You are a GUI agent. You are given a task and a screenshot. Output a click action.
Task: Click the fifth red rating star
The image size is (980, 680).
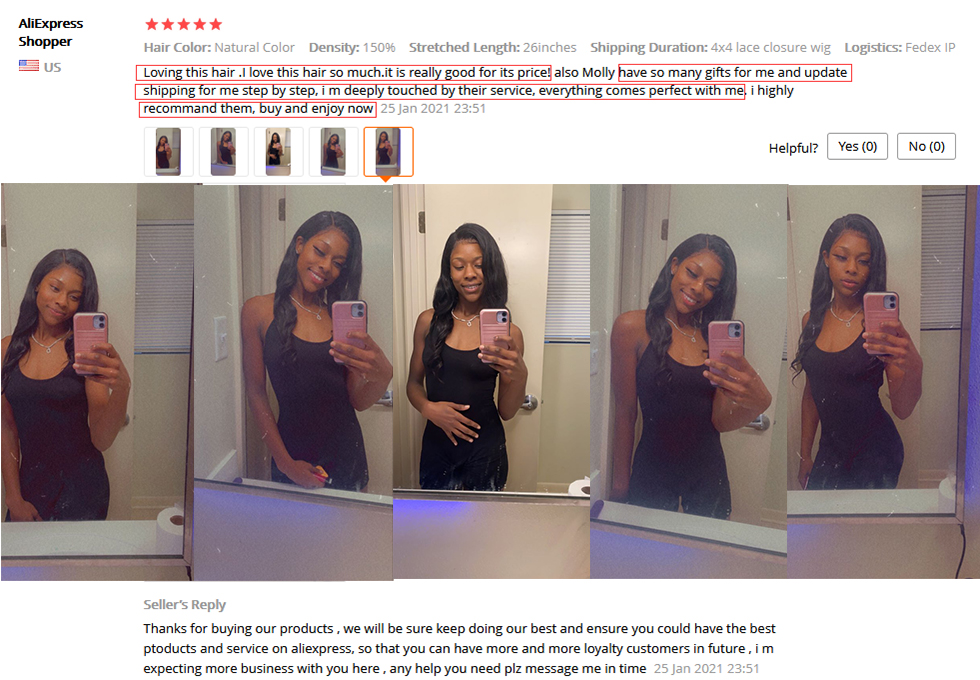click(x=216, y=24)
